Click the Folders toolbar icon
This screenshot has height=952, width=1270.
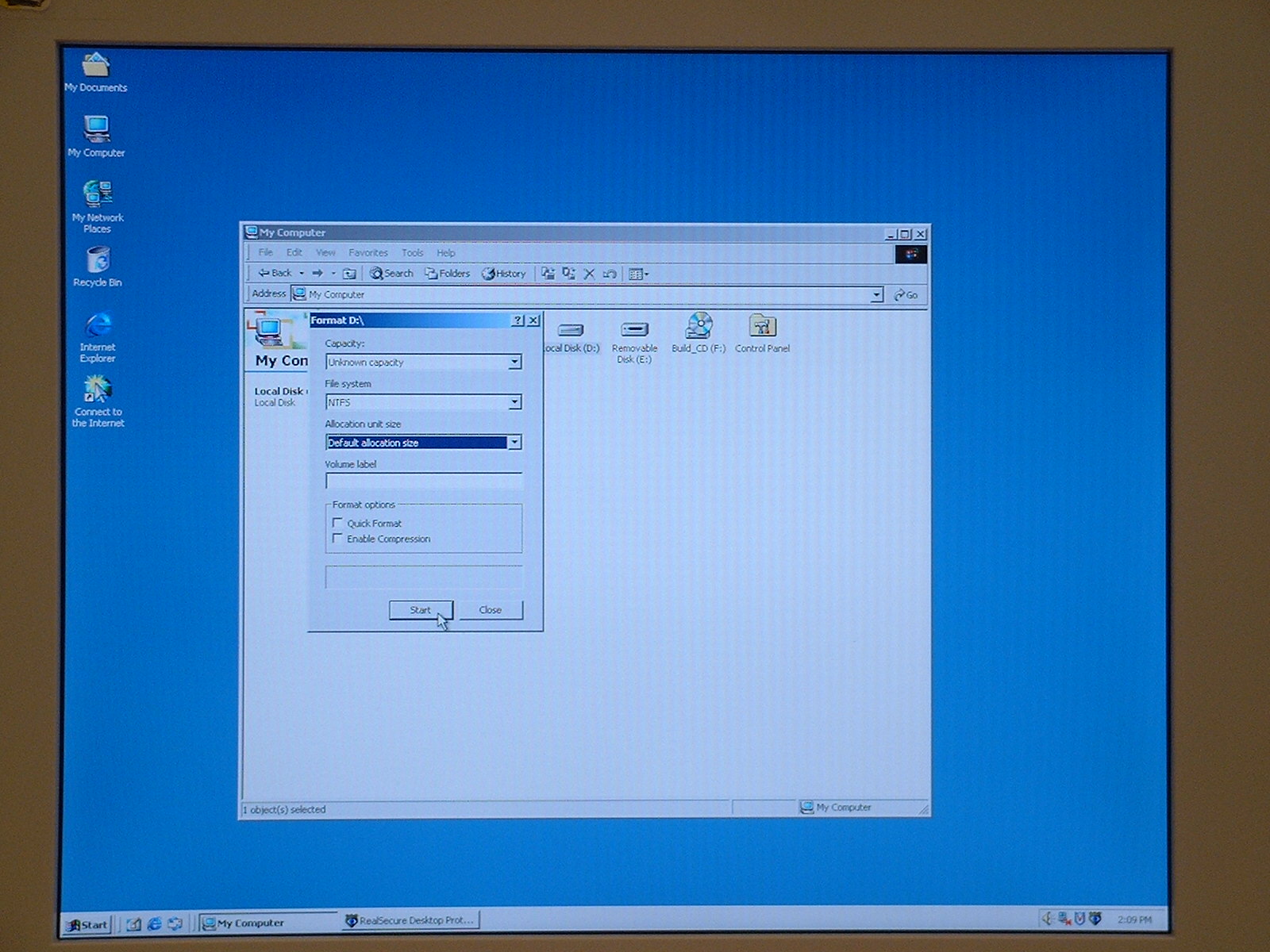pyautogui.click(x=447, y=274)
